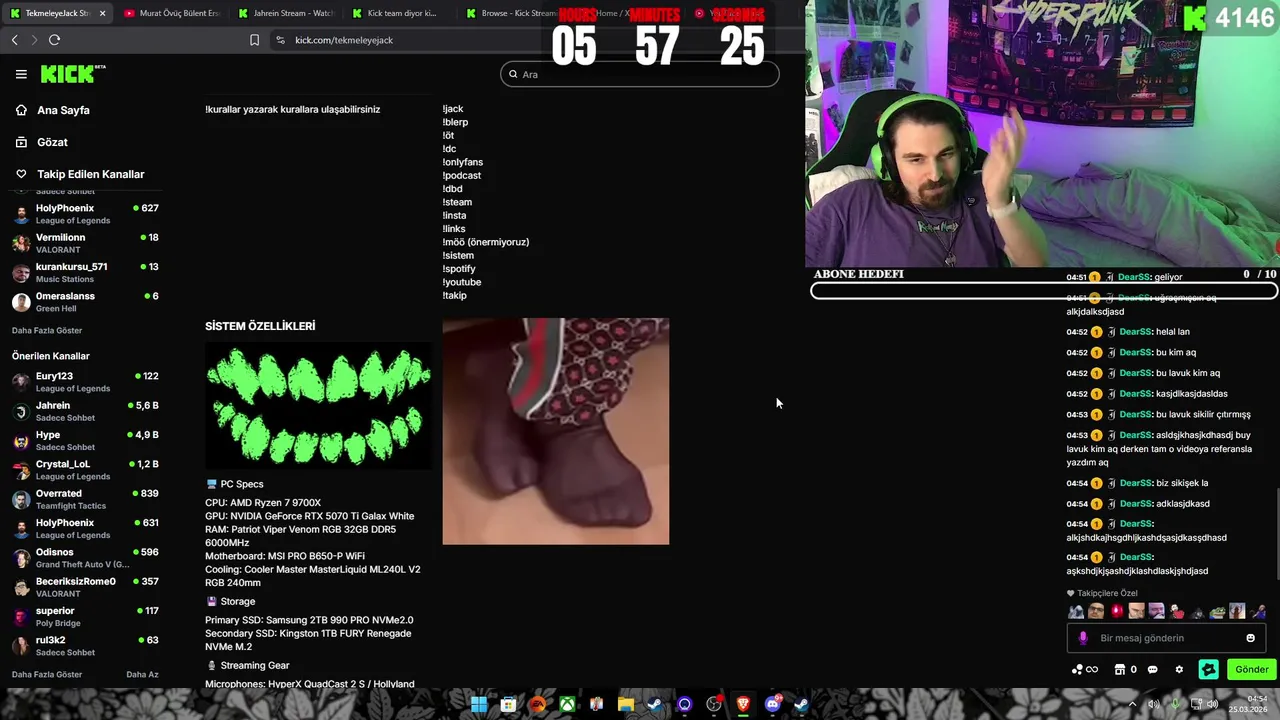Select the heart character emote
The image size is (1280, 720).
1177,611
